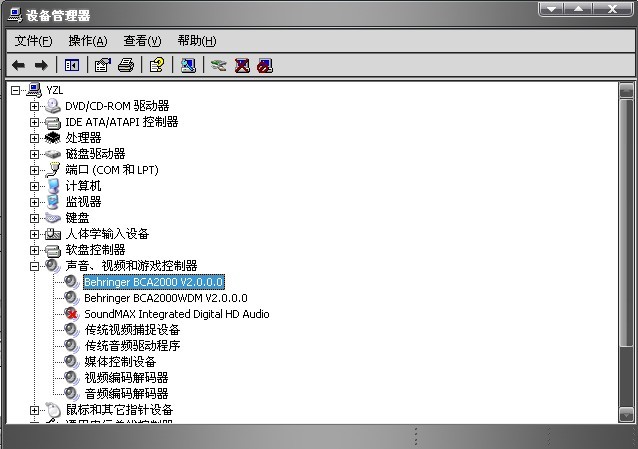The image size is (638, 449).
Task: Open the 操作(A) menu
Action: tap(88, 41)
